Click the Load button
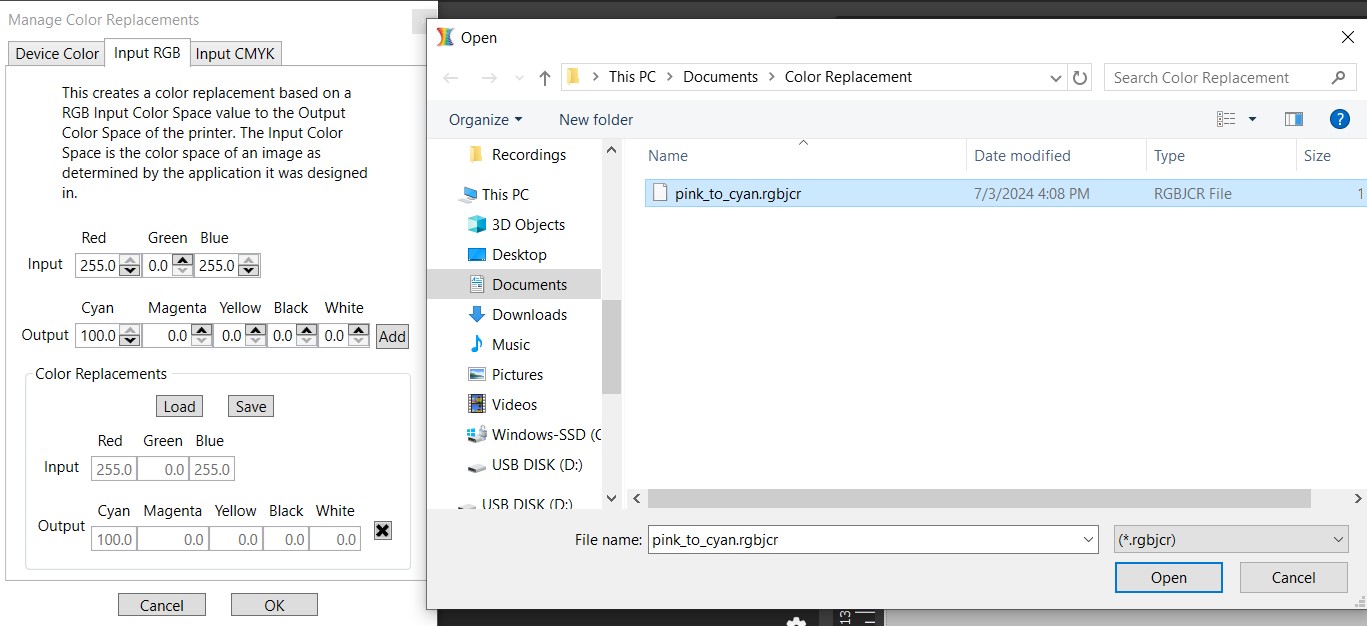The height and width of the screenshot is (626, 1367). point(179,406)
